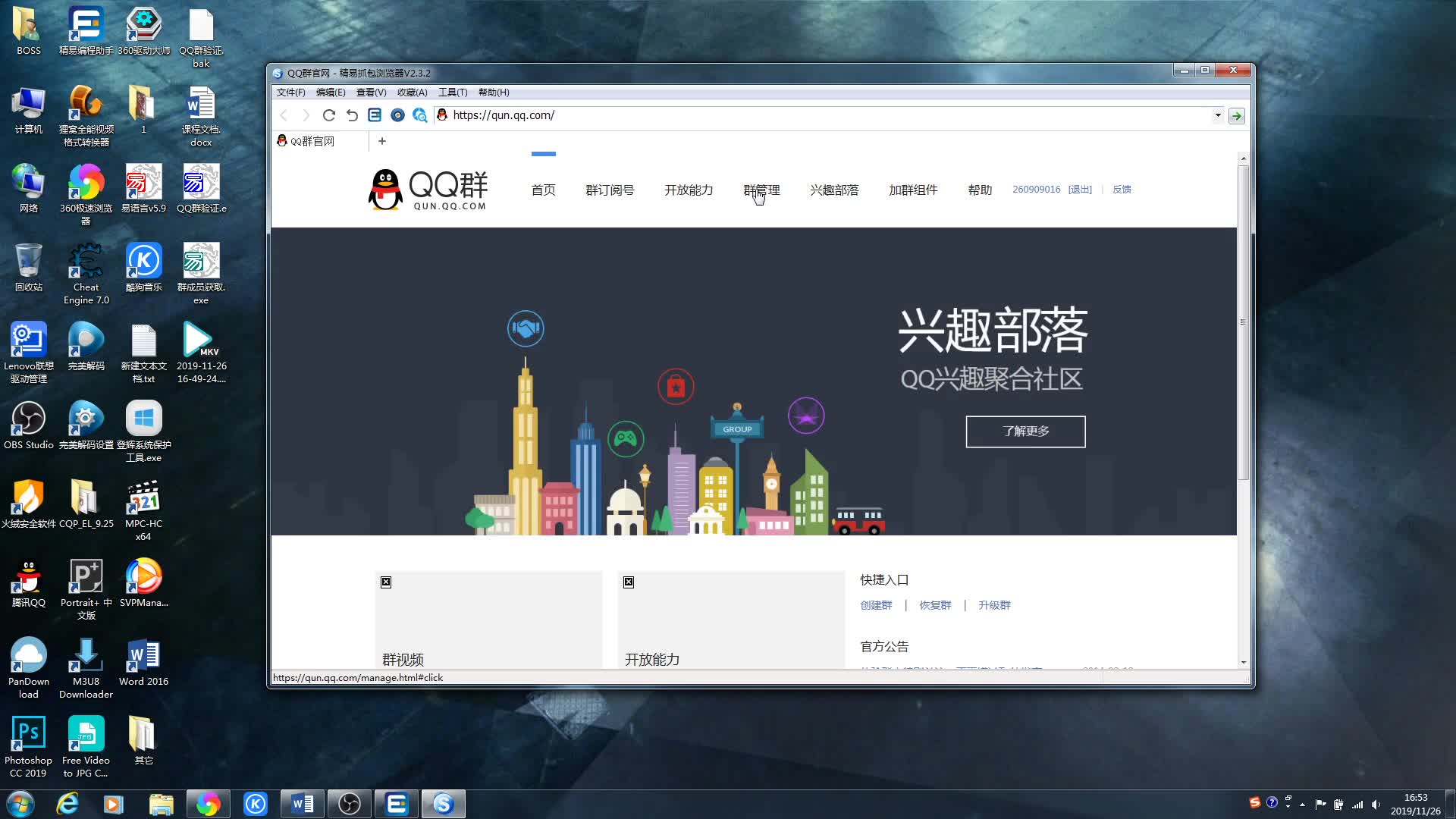
Task: Open 编辑(E) menu
Action: 331,93
